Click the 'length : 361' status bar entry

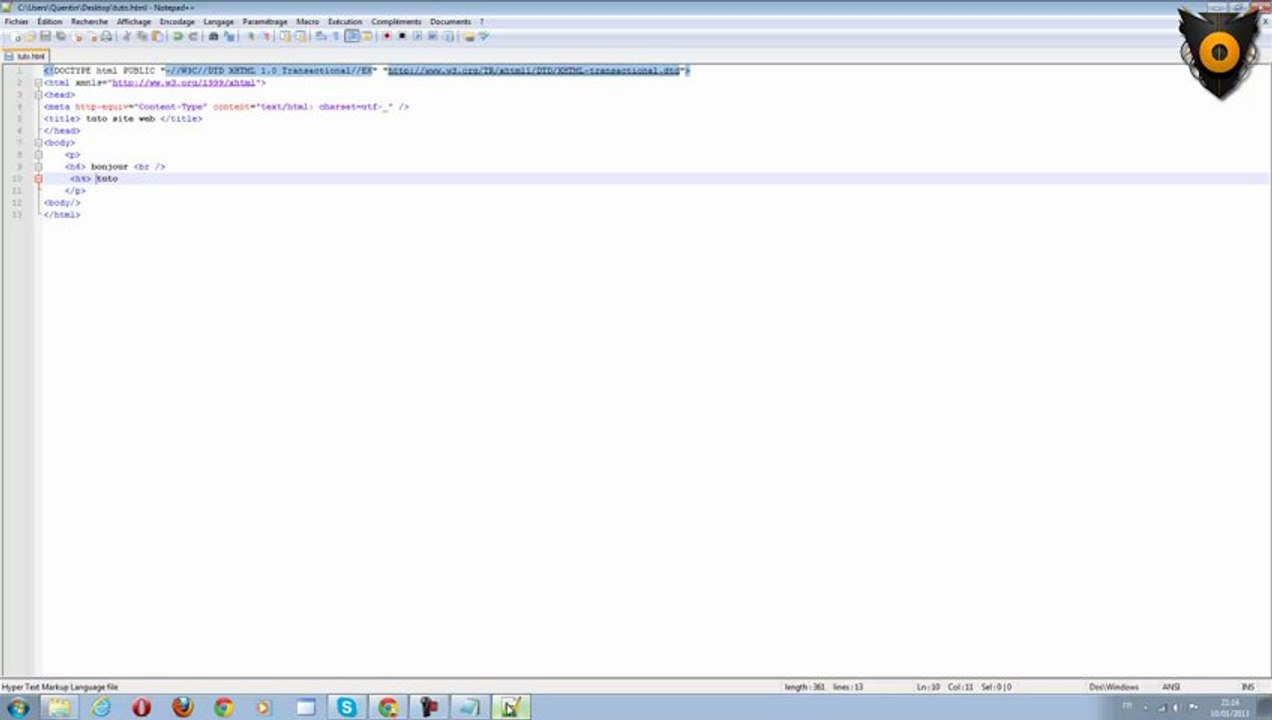click(806, 687)
